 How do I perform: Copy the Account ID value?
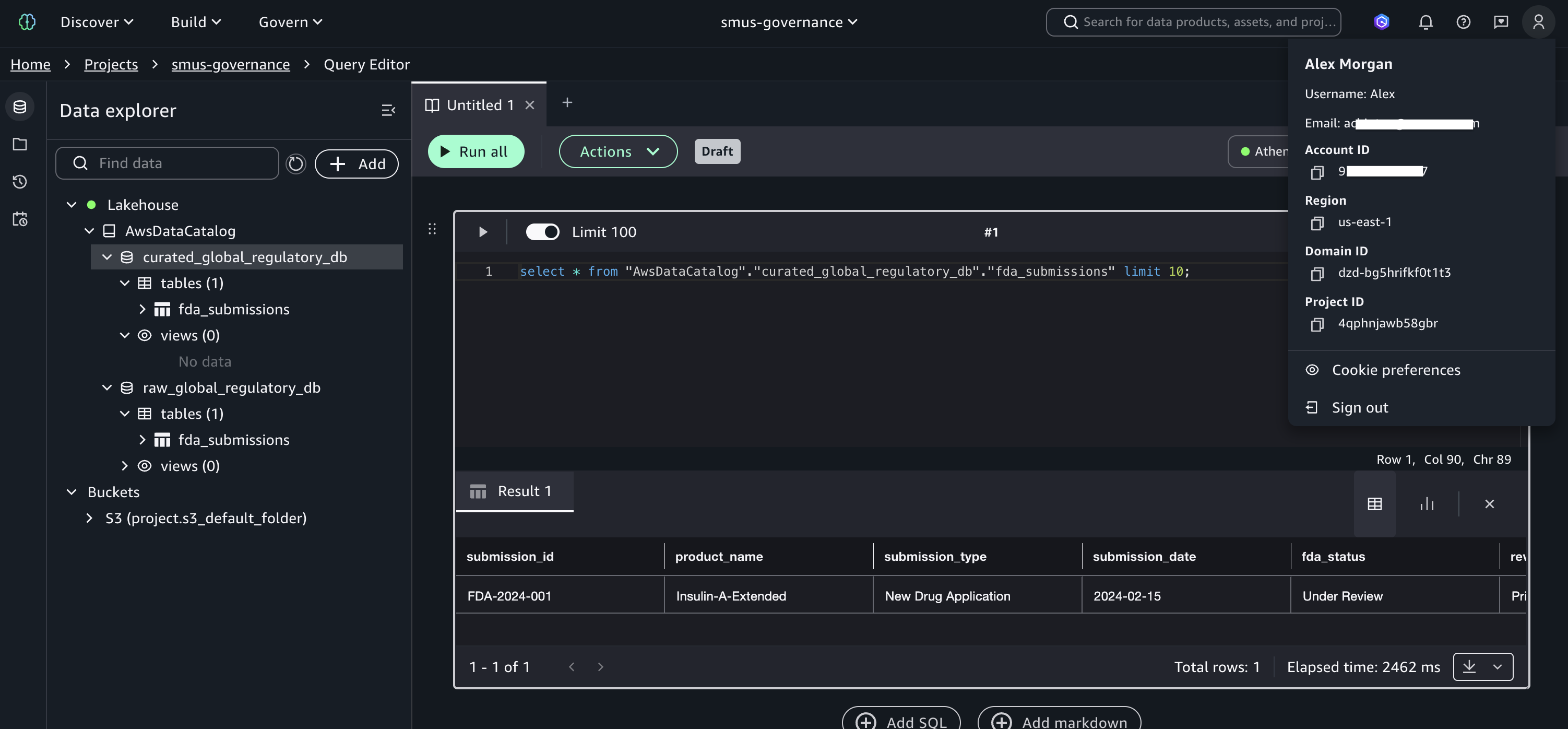tap(1317, 173)
